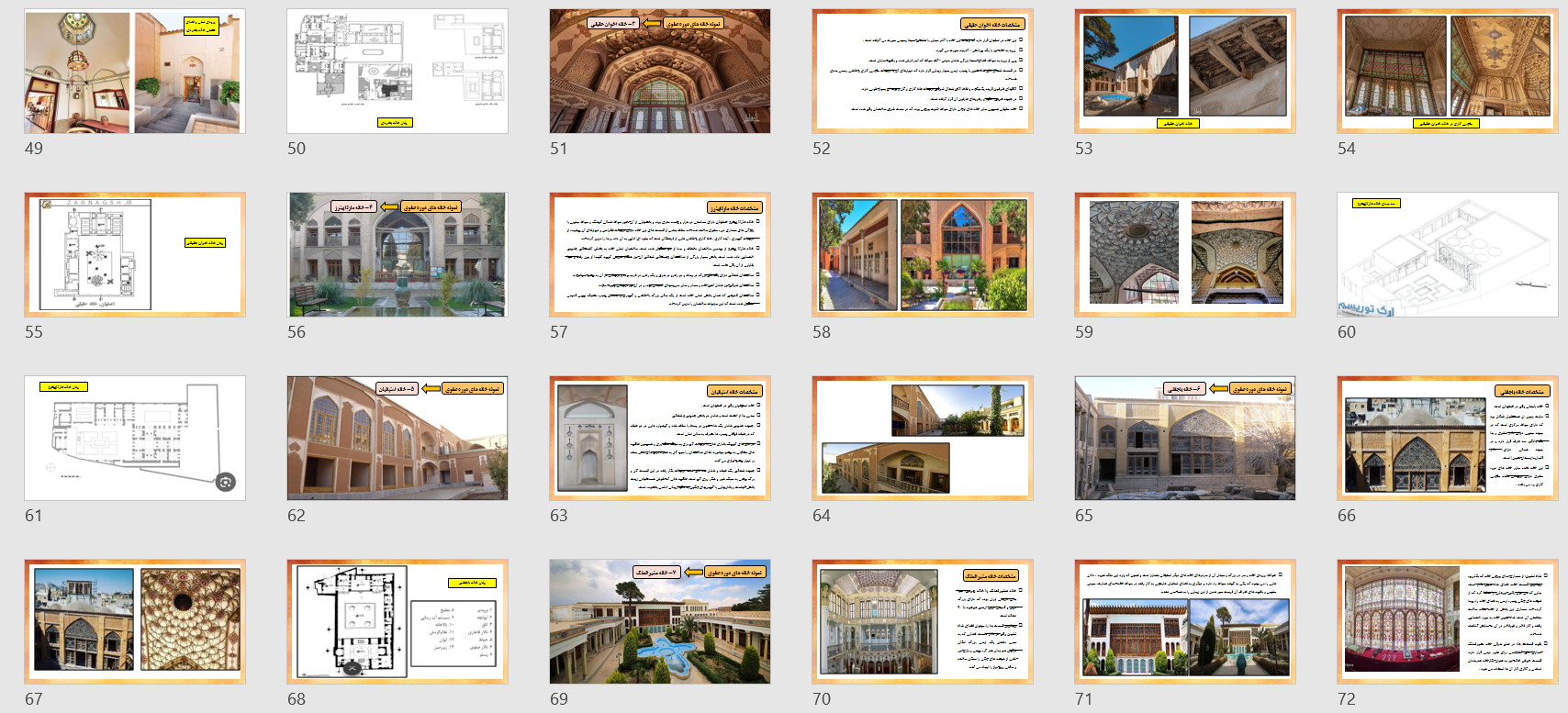Choose slide 54 stained glass ceiling thumbnail
The width and height of the screenshot is (1568, 713).
(1448, 72)
